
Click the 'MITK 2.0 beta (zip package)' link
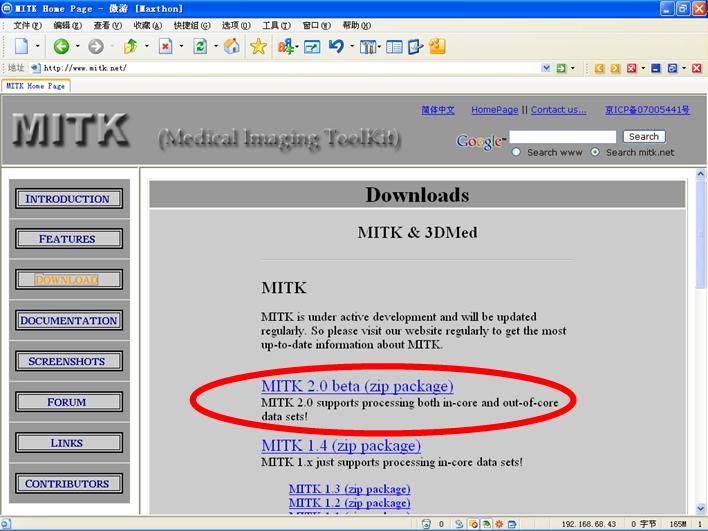pos(357,385)
